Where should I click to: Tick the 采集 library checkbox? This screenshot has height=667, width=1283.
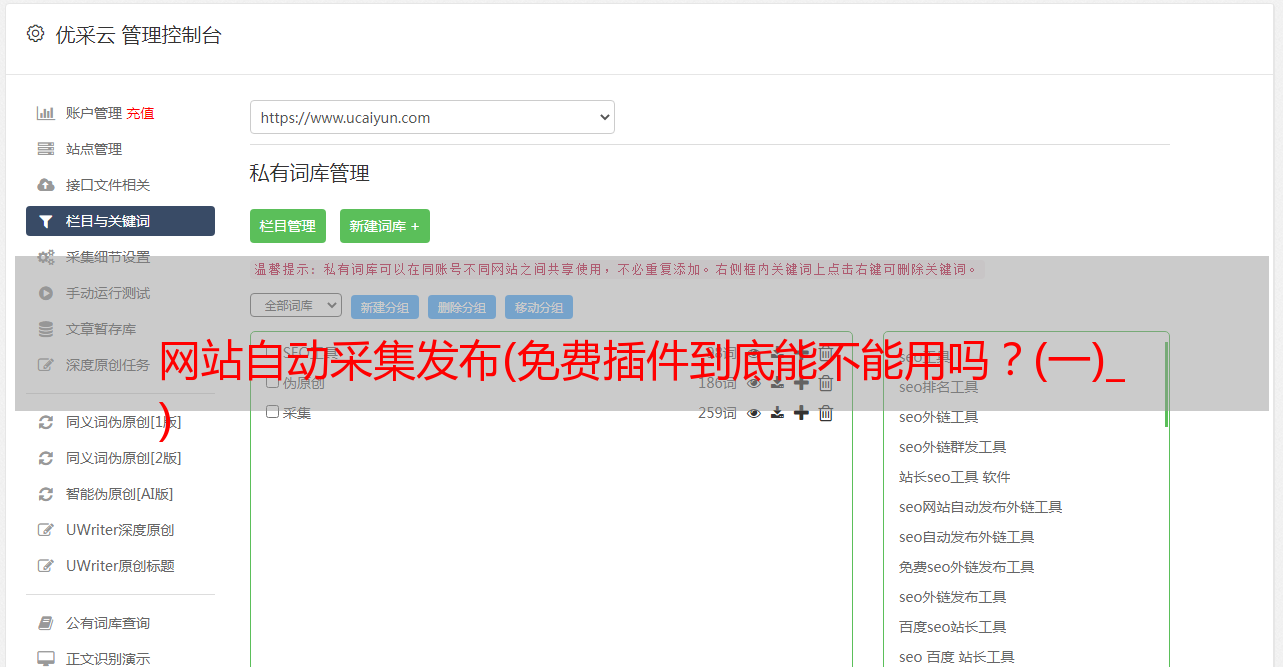[x=272, y=412]
